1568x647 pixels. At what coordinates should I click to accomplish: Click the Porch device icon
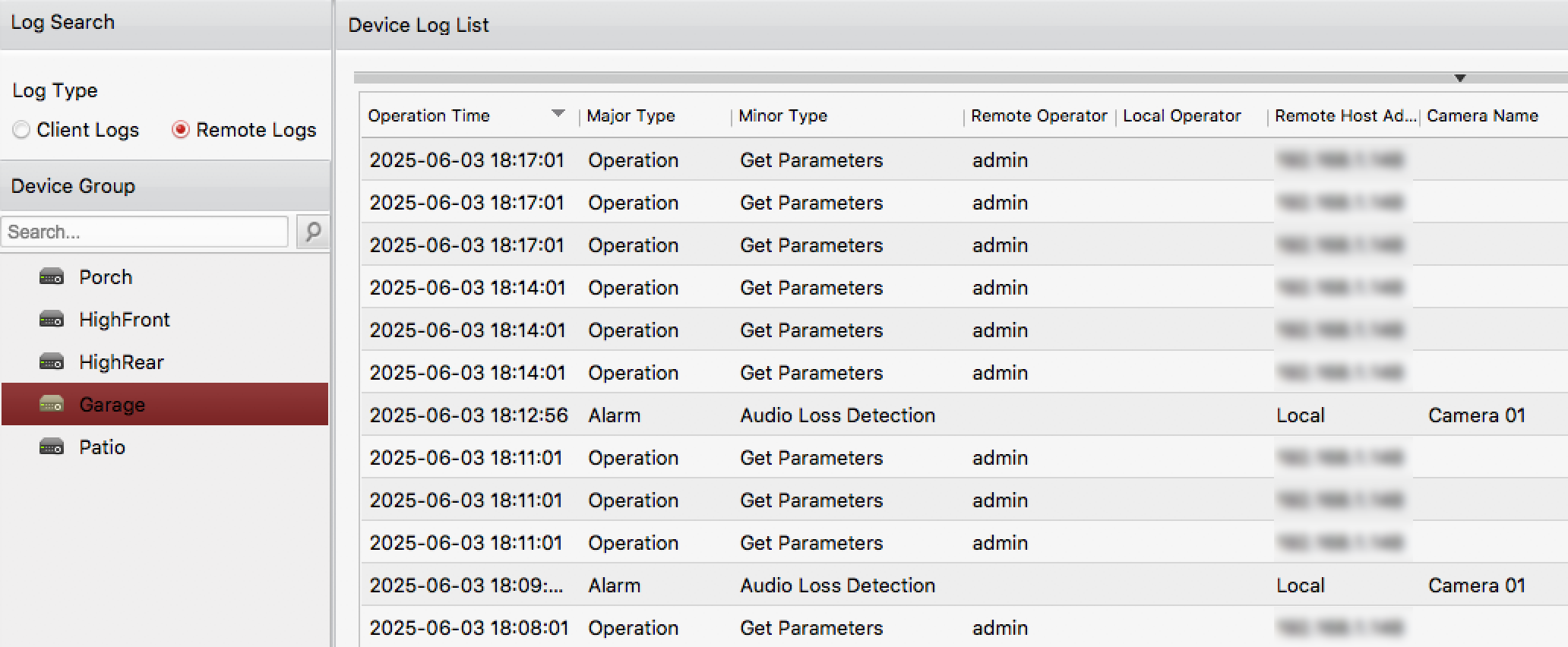51,277
